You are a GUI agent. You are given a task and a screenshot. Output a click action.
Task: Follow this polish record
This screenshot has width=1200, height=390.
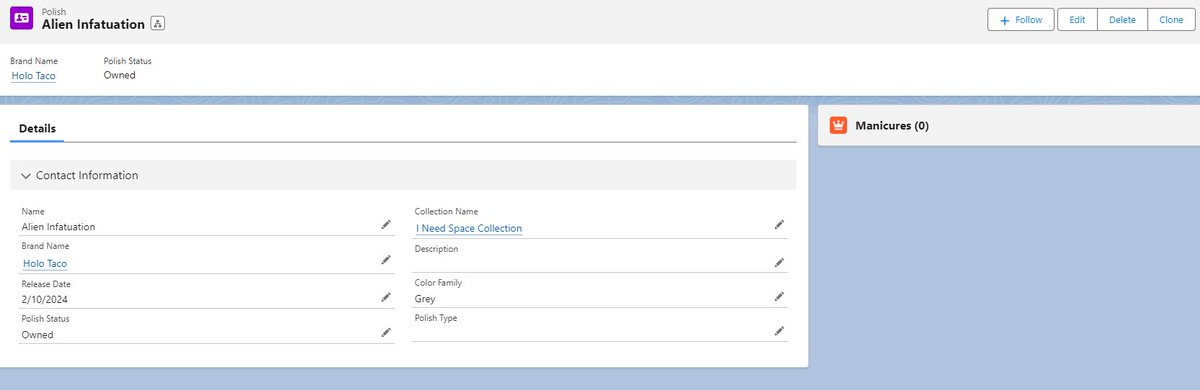coord(1021,20)
